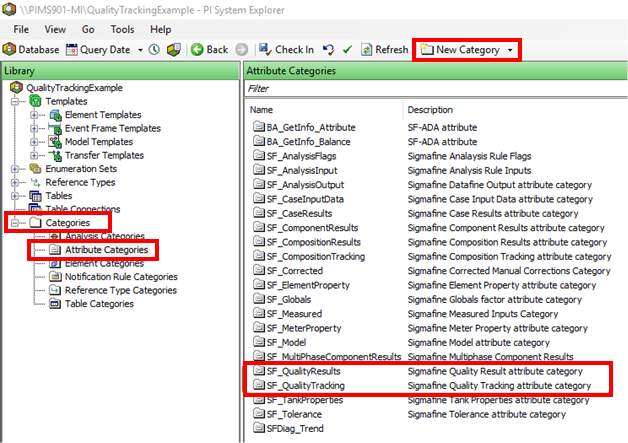
Task: Click the clock time icon in toolbar
Action: [154, 50]
